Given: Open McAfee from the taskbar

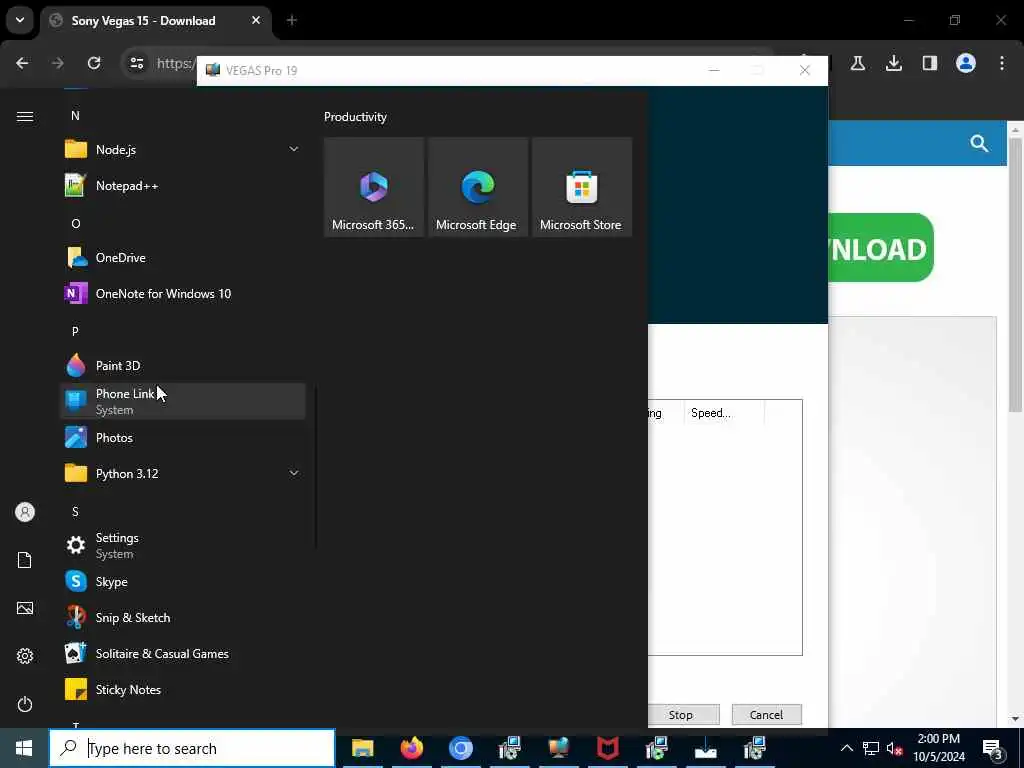Looking at the screenshot, I should 607,748.
